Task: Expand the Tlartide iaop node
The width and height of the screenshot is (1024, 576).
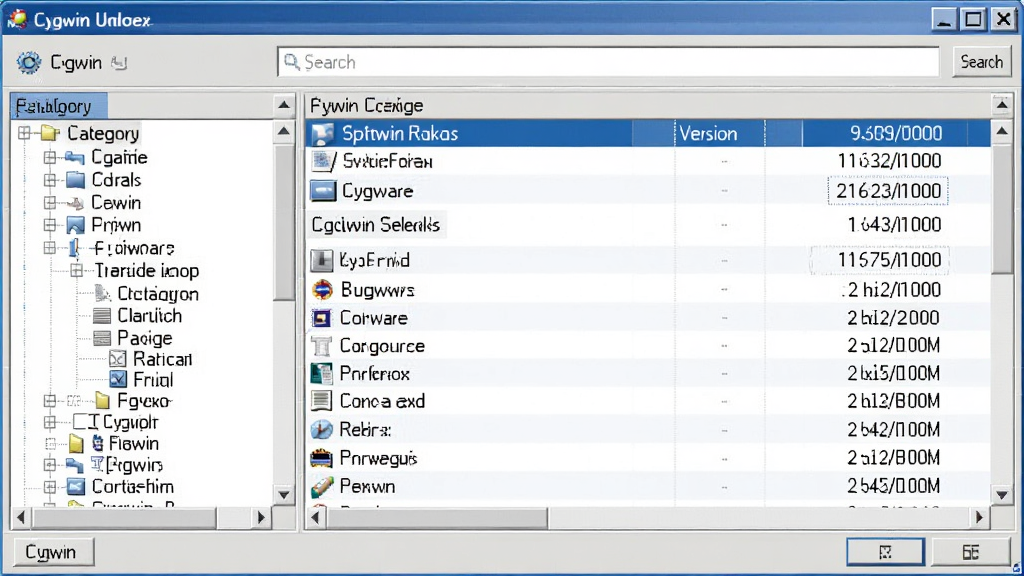Action: pyautogui.click(x=76, y=270)
